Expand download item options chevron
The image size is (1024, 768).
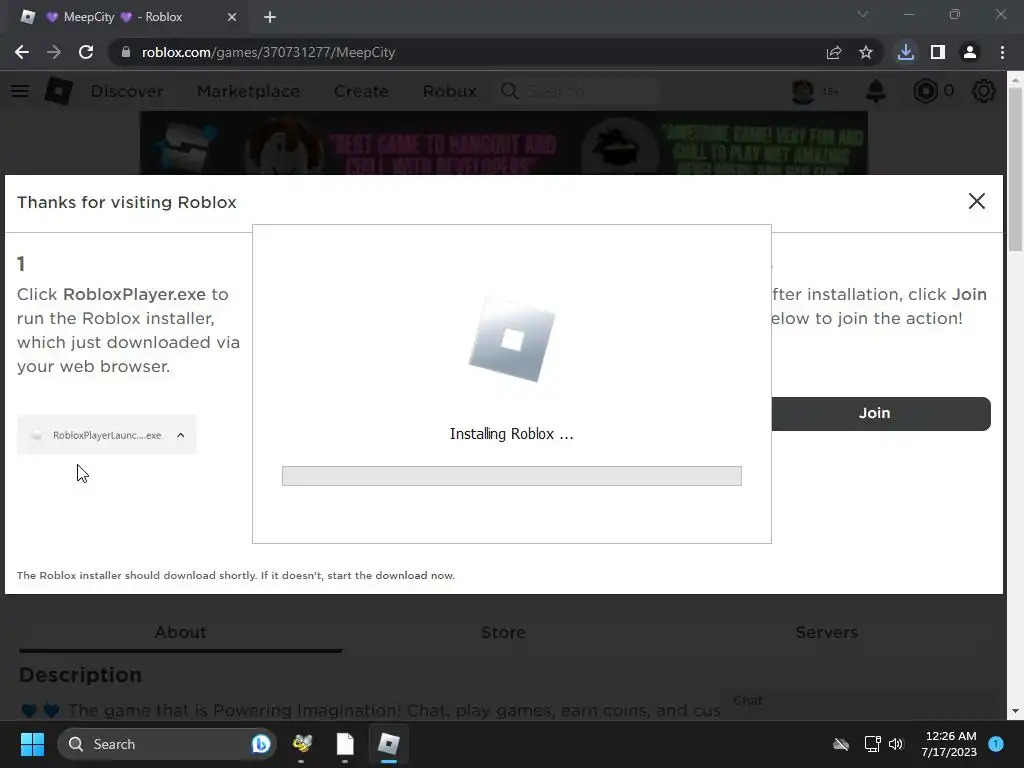click(180, 435)
